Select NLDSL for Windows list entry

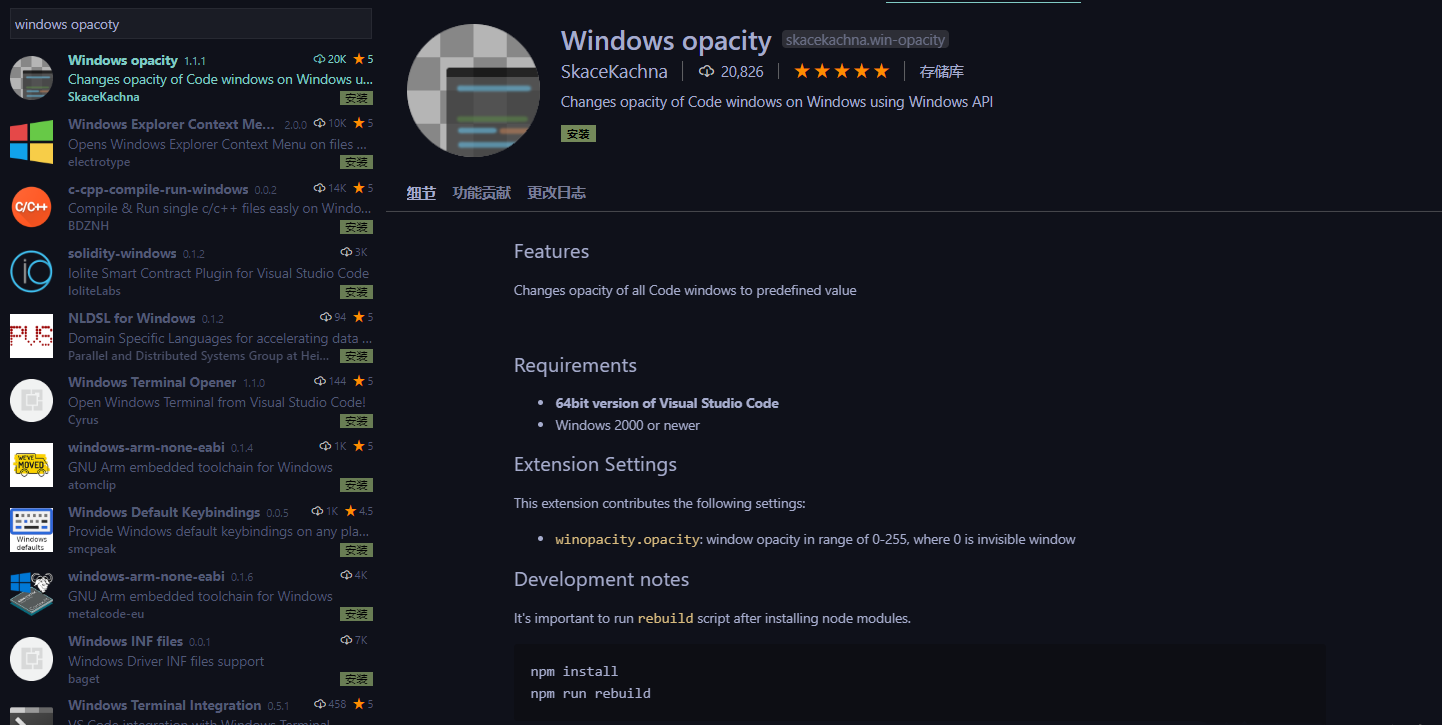pos(190,336)
